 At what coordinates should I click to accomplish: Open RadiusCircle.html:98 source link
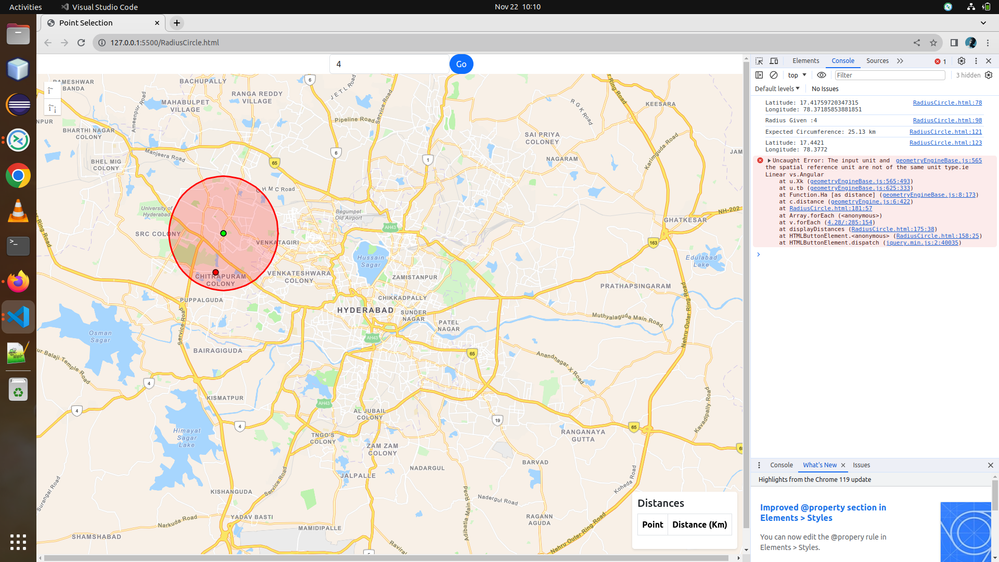[947, 120]
